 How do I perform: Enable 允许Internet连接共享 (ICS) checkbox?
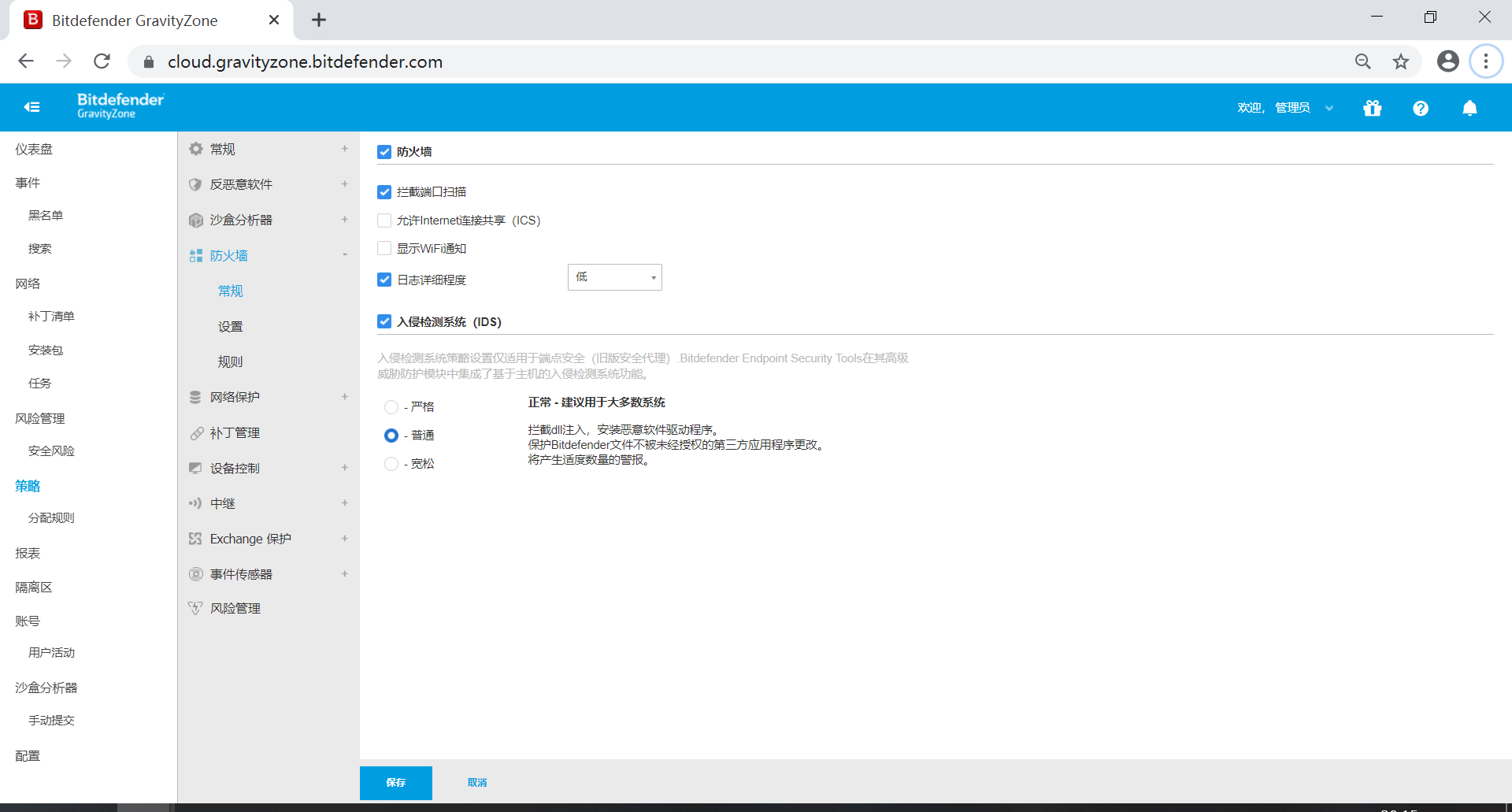pyautogui.click(x=384, y=221)
